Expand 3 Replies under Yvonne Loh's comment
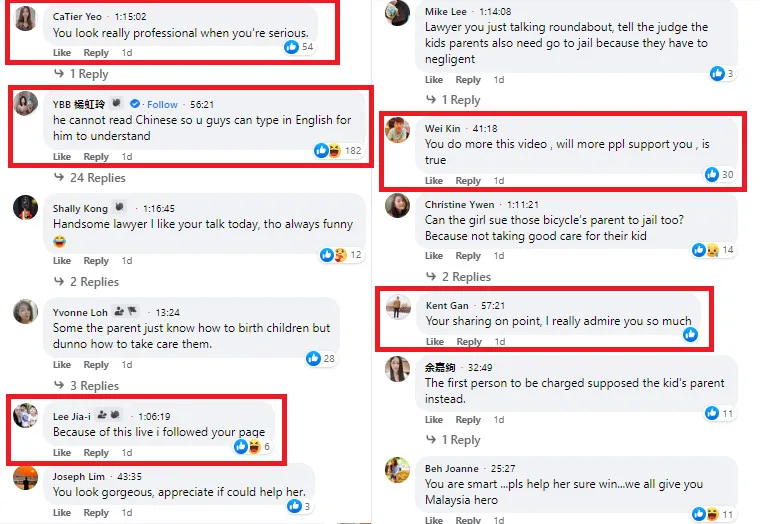This screenshot has height=524, width=760. point(93,386)
